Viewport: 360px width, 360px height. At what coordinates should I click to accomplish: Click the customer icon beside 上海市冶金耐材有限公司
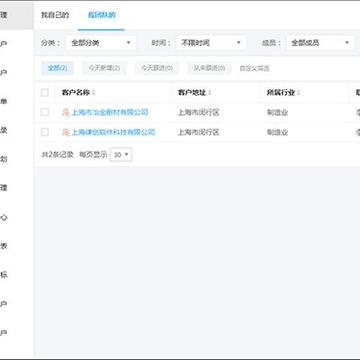(x=65, y=112)
